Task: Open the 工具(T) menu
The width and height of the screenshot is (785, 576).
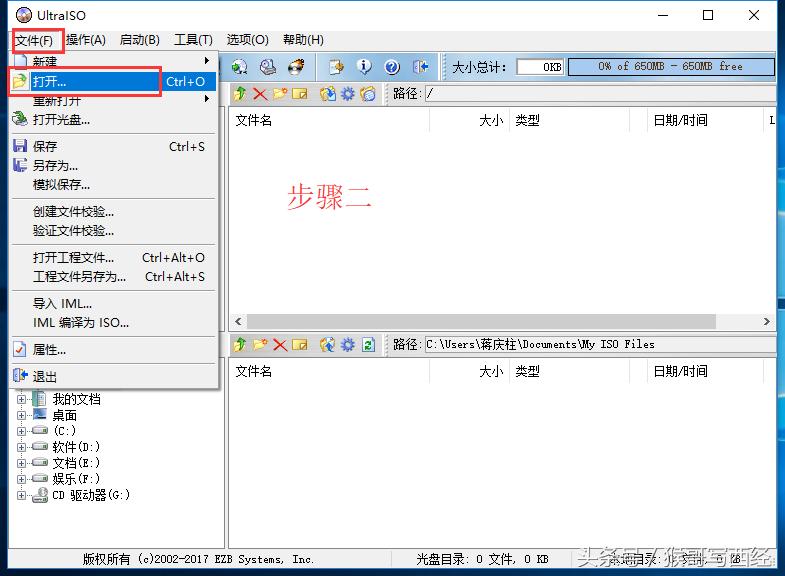Action: [x=193, y=40]
